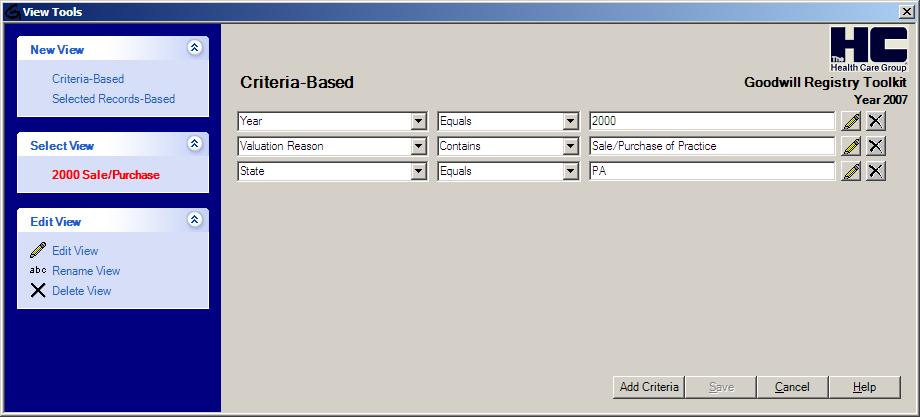Select the 2000 Sale/Purchase view
The height and width of the screenshot is (417, 920).
[x=106, y=175]
